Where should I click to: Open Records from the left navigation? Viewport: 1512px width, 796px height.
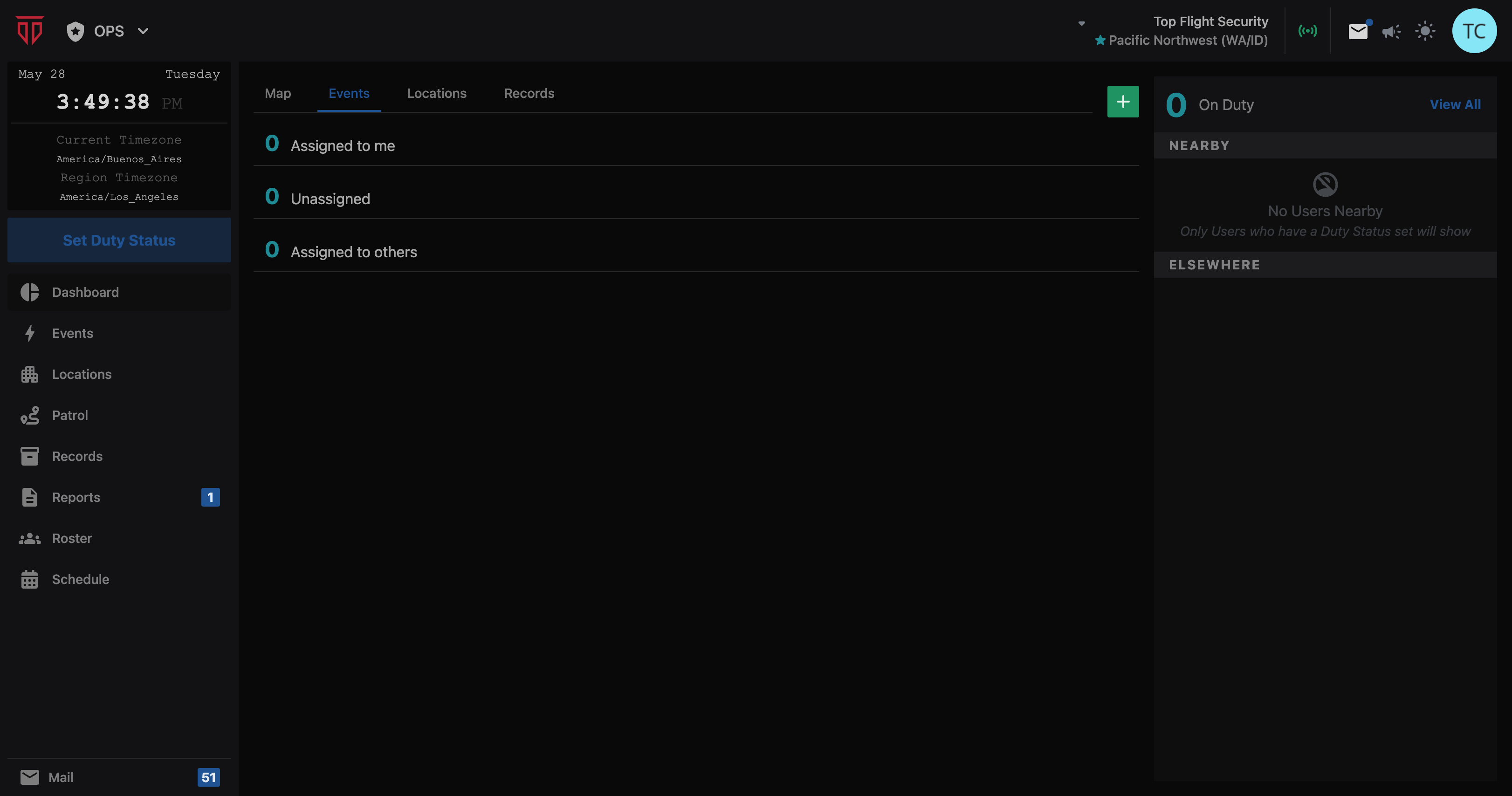click(77, 456)
